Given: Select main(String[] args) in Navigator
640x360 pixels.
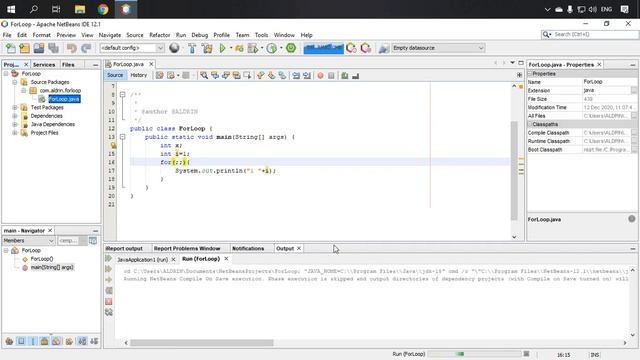Looking at the screenshot, I should [52, 267].
